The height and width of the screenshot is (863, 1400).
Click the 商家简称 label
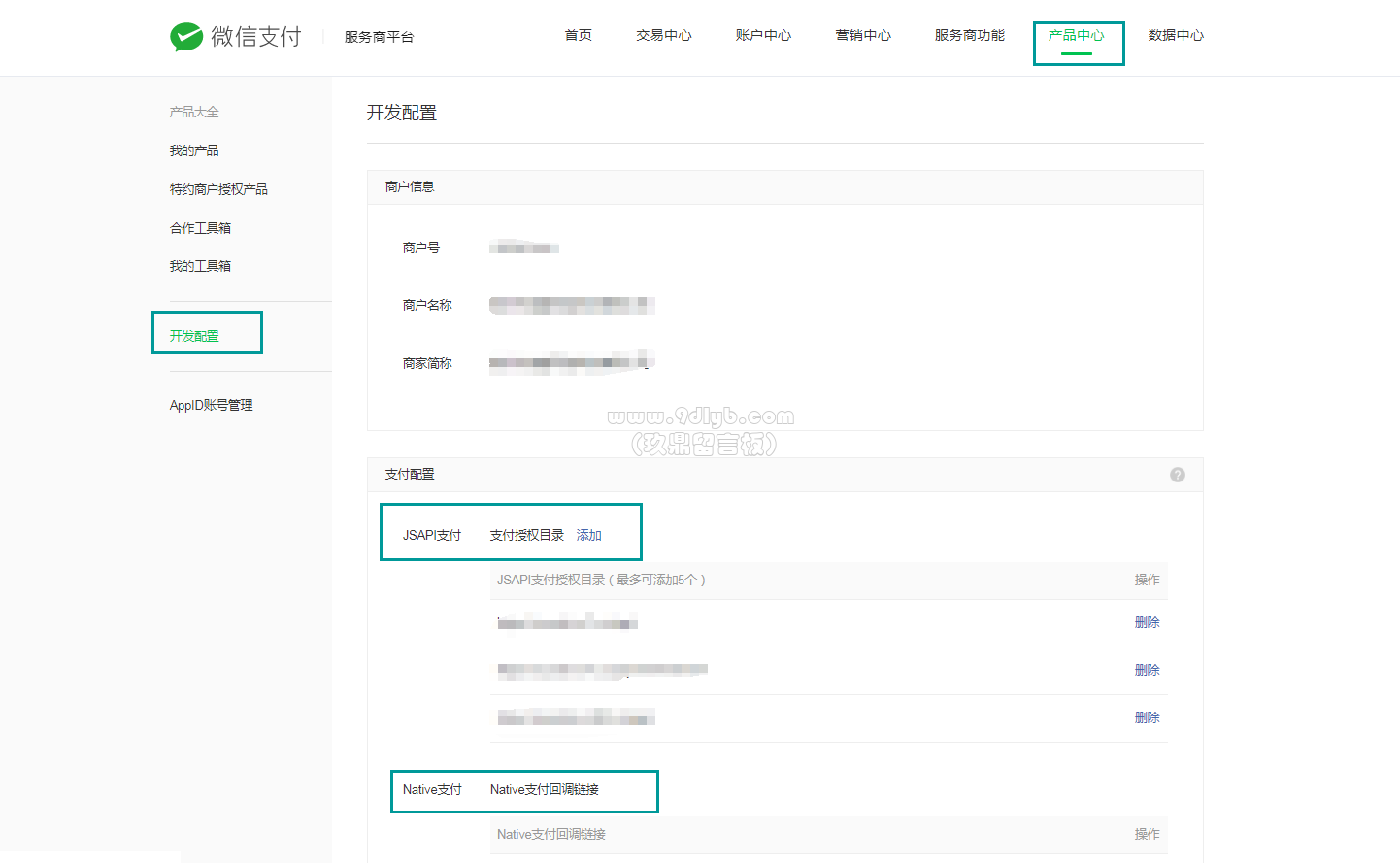427,363
